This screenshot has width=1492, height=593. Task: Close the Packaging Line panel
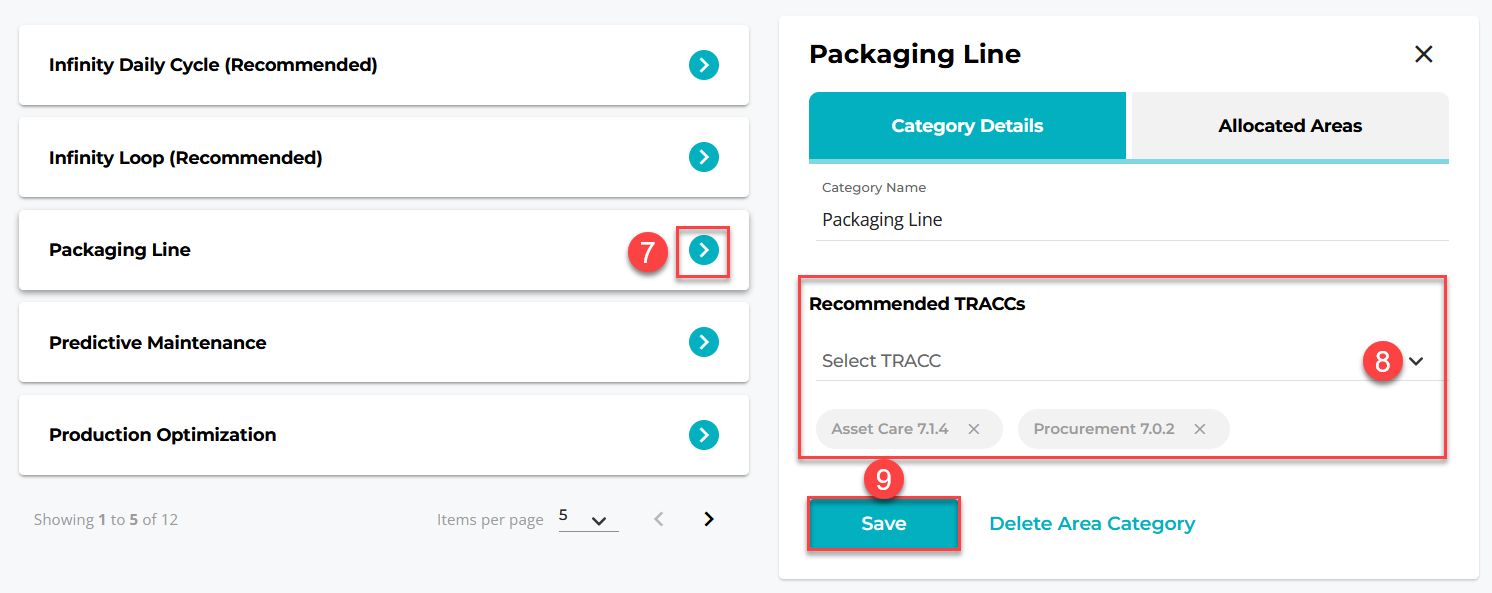pyautogui.click(x=1423, y=55)
